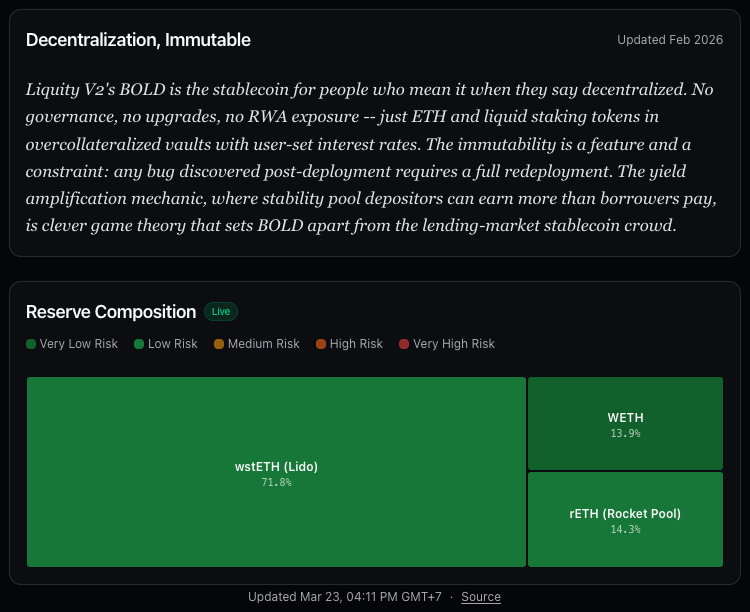Click the 14.3% value label
The image size is (750, 612).
pos(625,529)
